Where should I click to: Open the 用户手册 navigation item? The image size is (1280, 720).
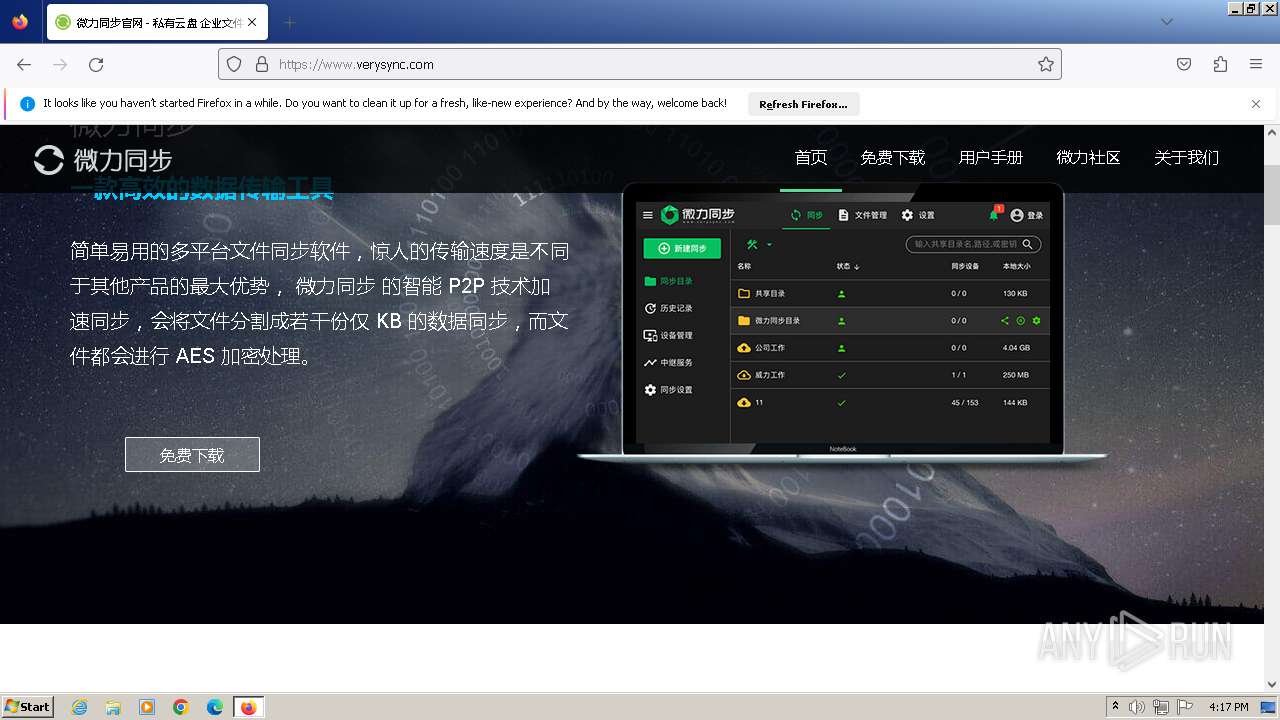tap(990, 158)
